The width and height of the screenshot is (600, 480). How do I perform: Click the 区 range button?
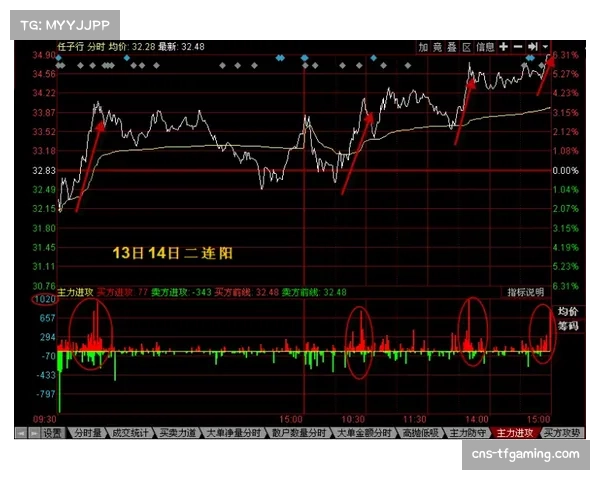[x=466, y=46]
